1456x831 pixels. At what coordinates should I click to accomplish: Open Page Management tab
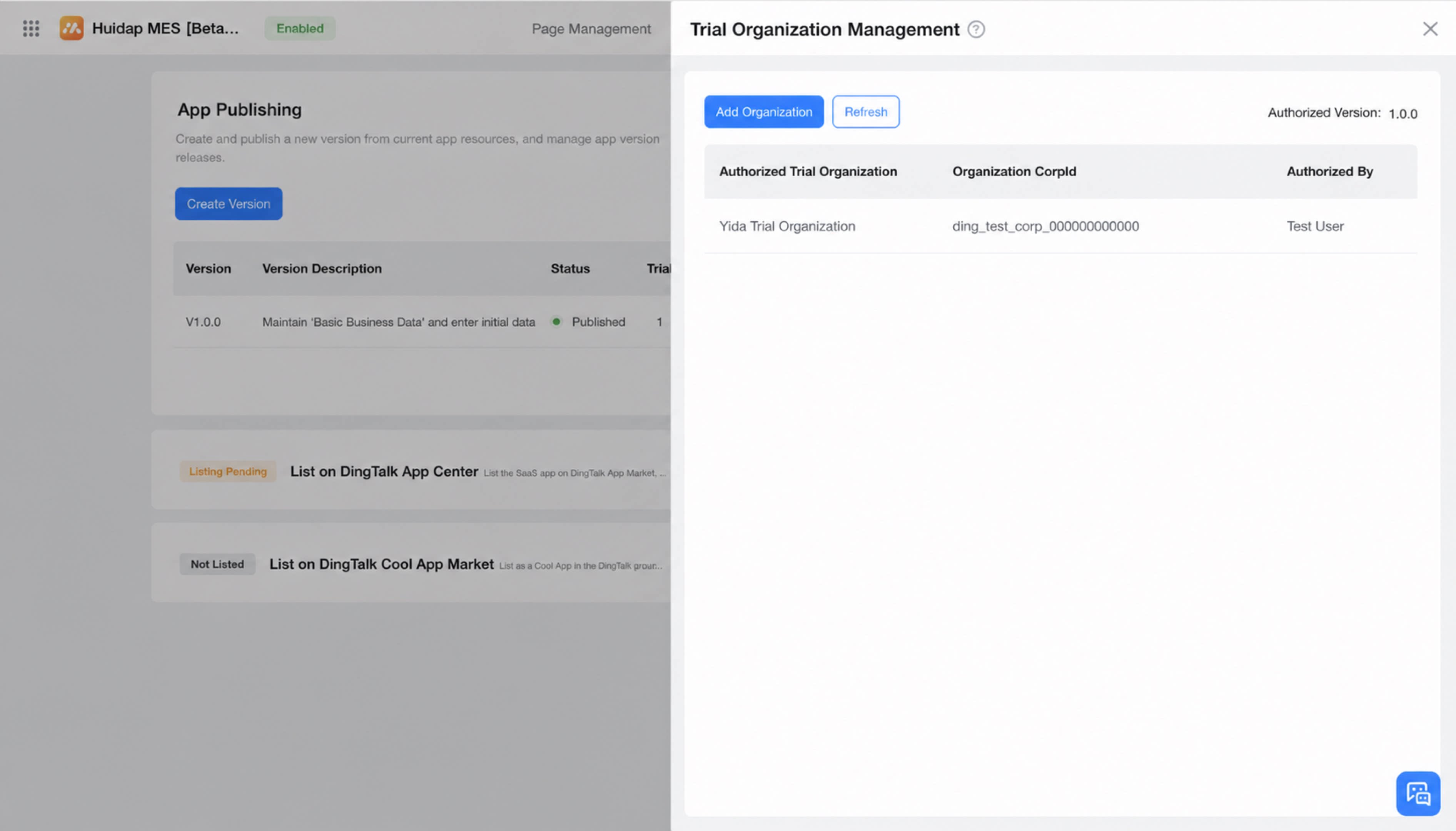(x=591, y=28)
